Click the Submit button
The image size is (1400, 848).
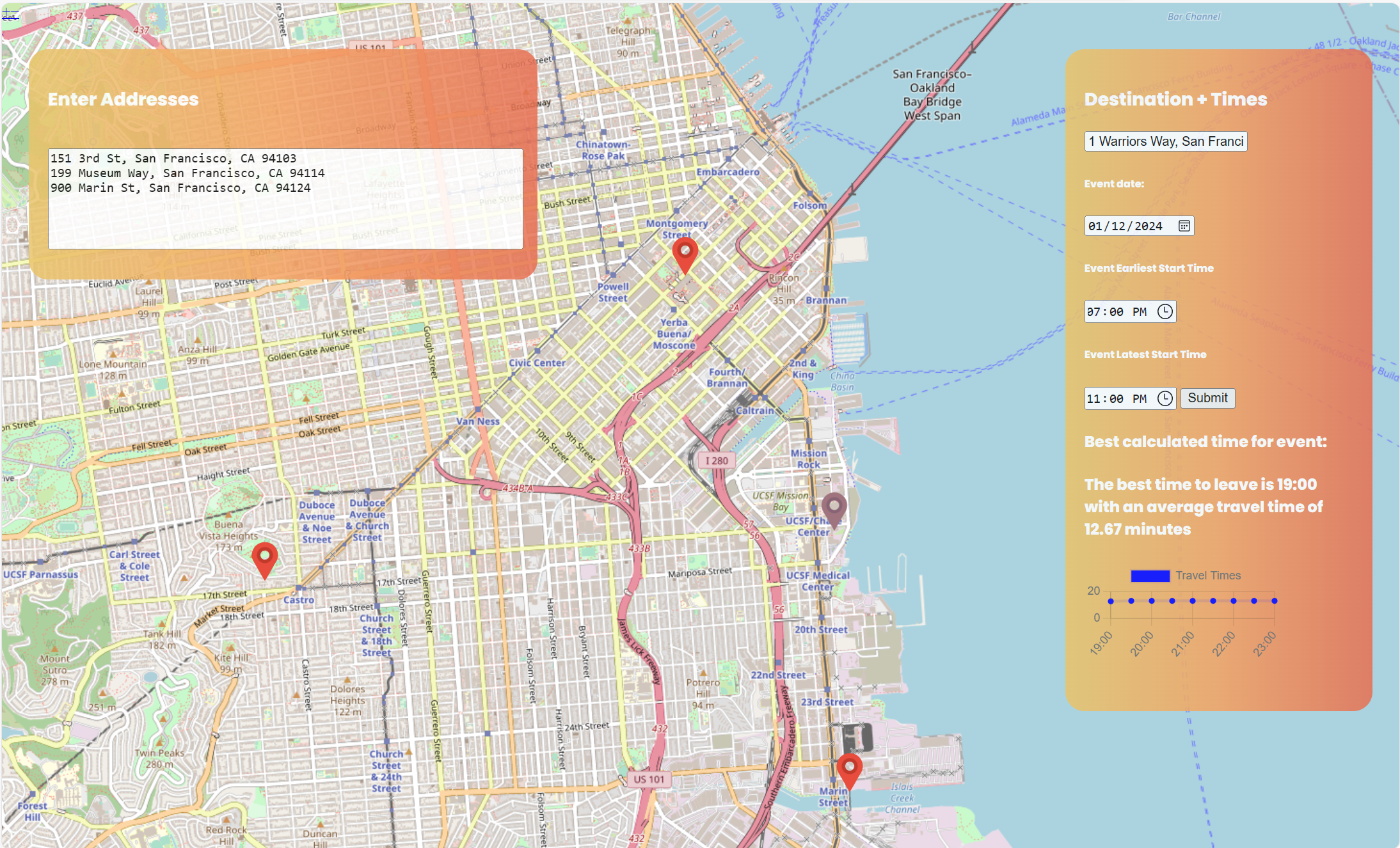1207,398
